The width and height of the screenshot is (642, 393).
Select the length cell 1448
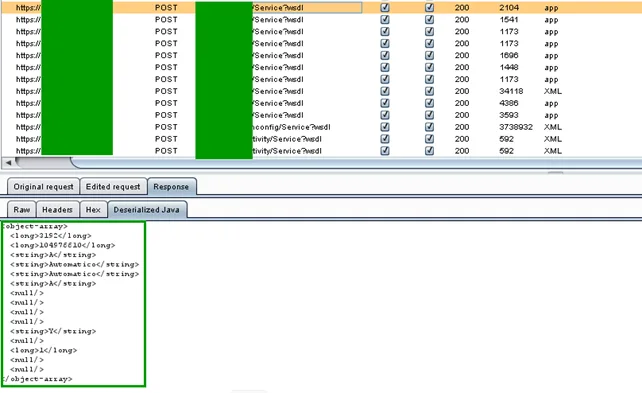(x=509, y=67)
